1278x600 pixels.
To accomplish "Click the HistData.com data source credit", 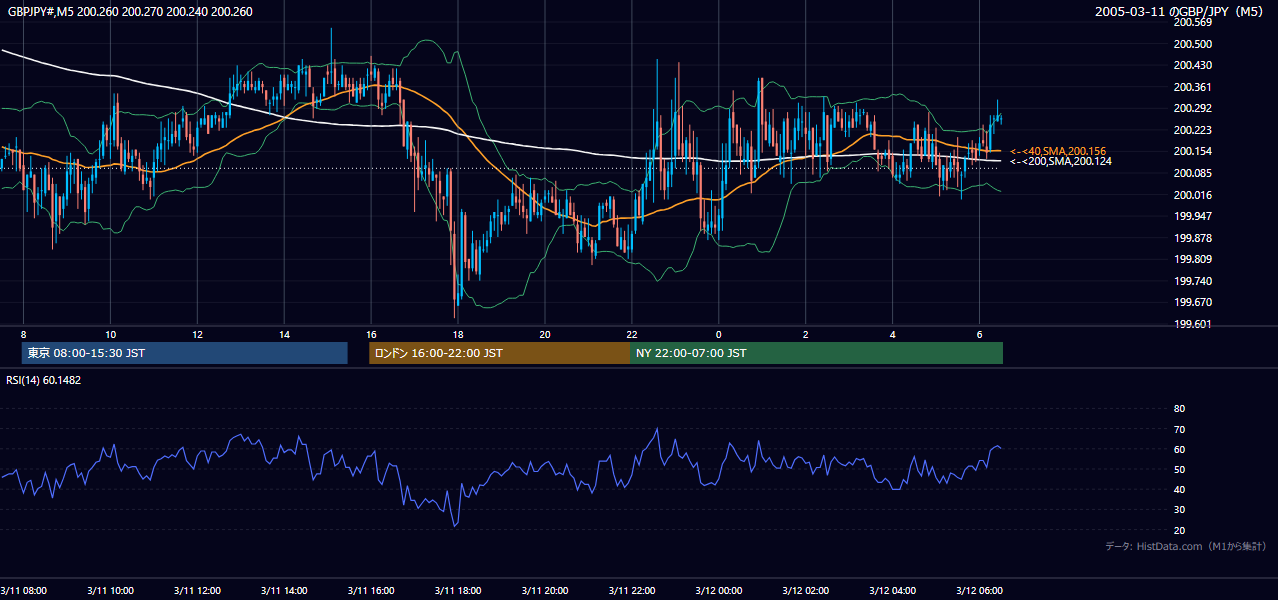I will click(1187, 546).
